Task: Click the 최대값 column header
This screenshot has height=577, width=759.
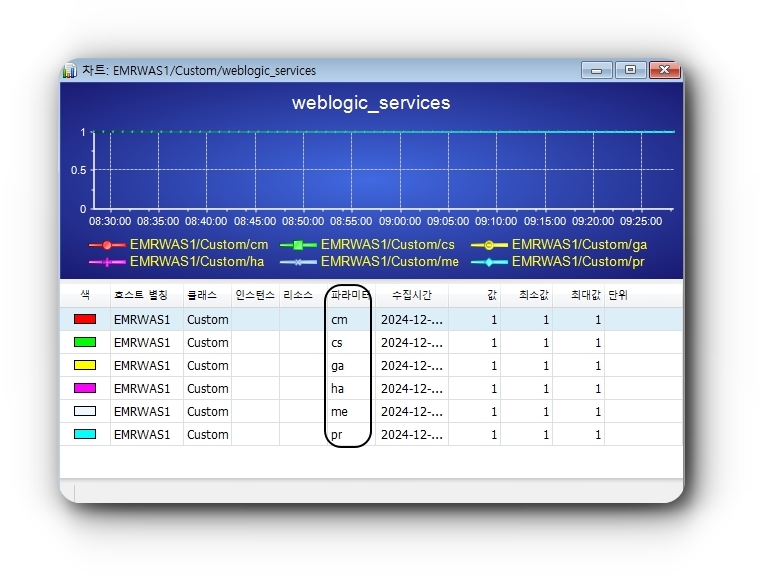Action: (585, 296)
